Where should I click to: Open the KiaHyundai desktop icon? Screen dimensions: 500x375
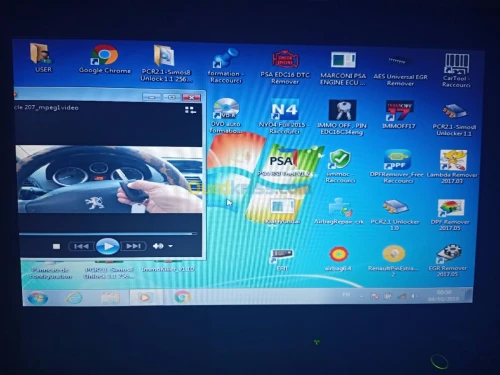[282, 207]
